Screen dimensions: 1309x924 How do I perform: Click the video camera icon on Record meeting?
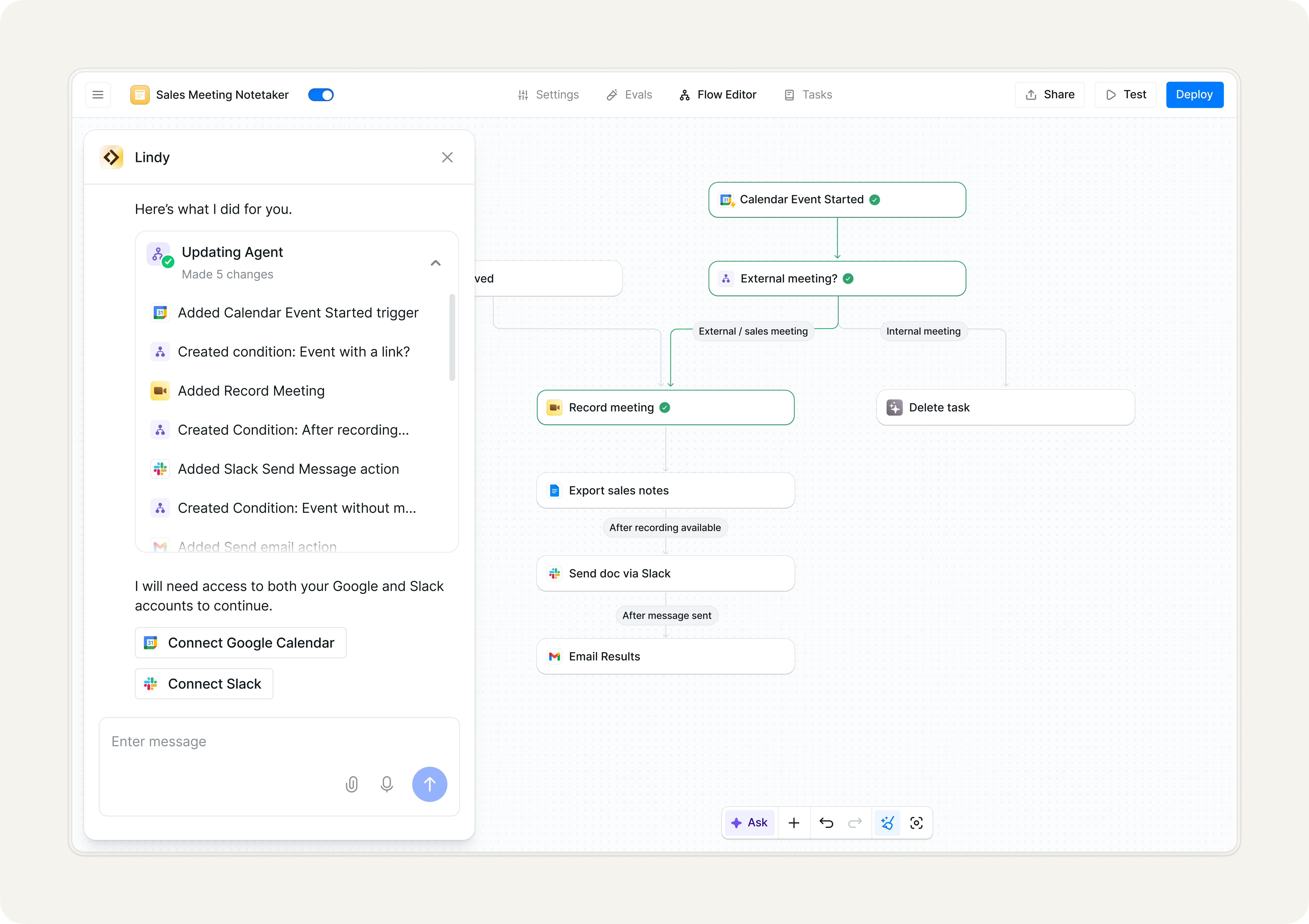(x=554, y=408)
